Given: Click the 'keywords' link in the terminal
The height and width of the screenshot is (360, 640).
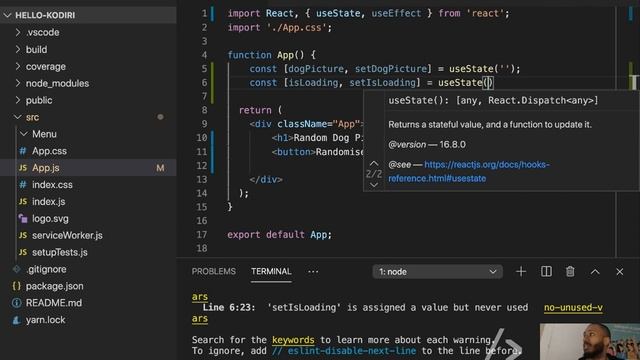Looking at the screenshot, I should 293,340.
